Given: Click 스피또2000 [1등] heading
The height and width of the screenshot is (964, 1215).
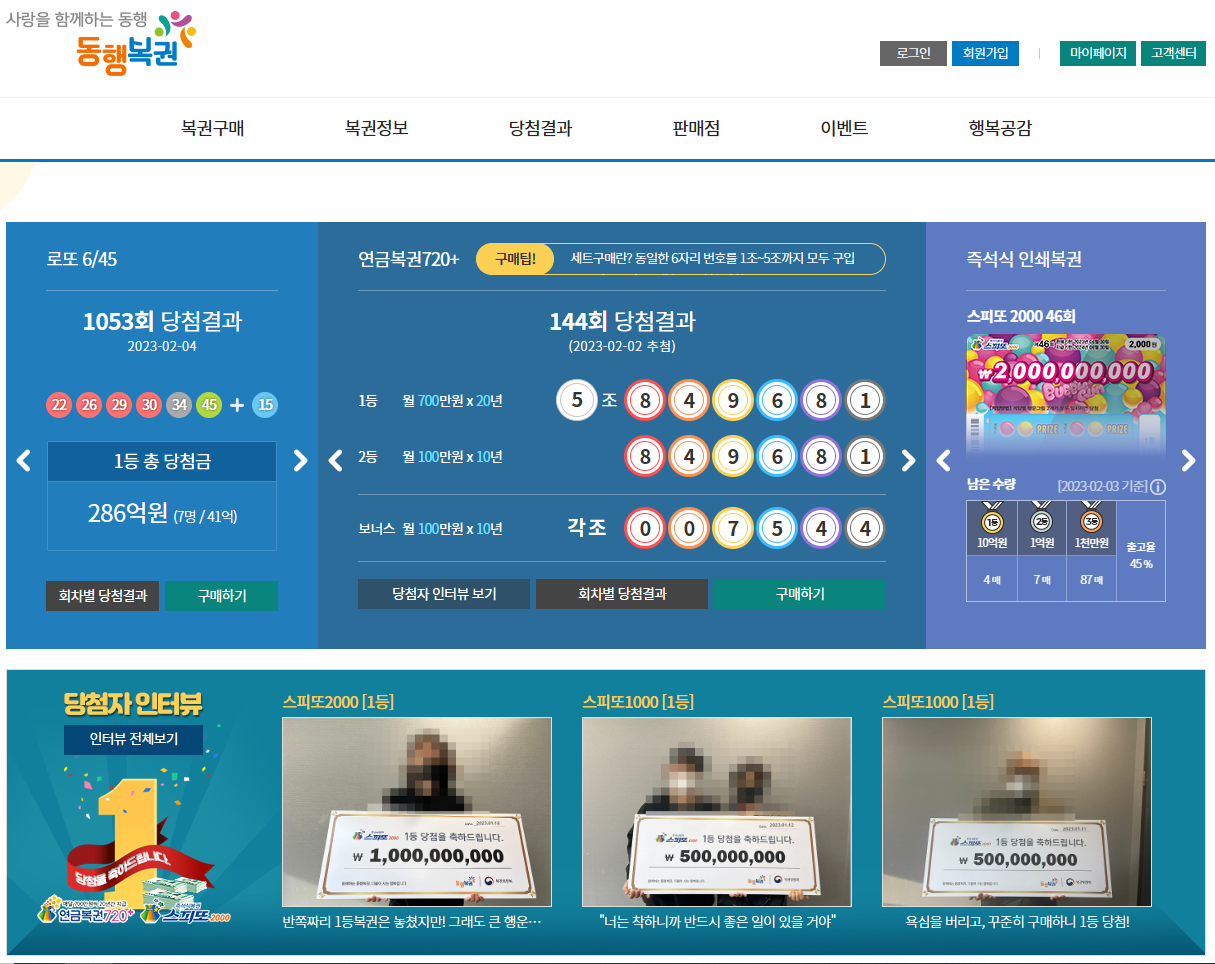Looking at the screenshot, I should 338,702.
